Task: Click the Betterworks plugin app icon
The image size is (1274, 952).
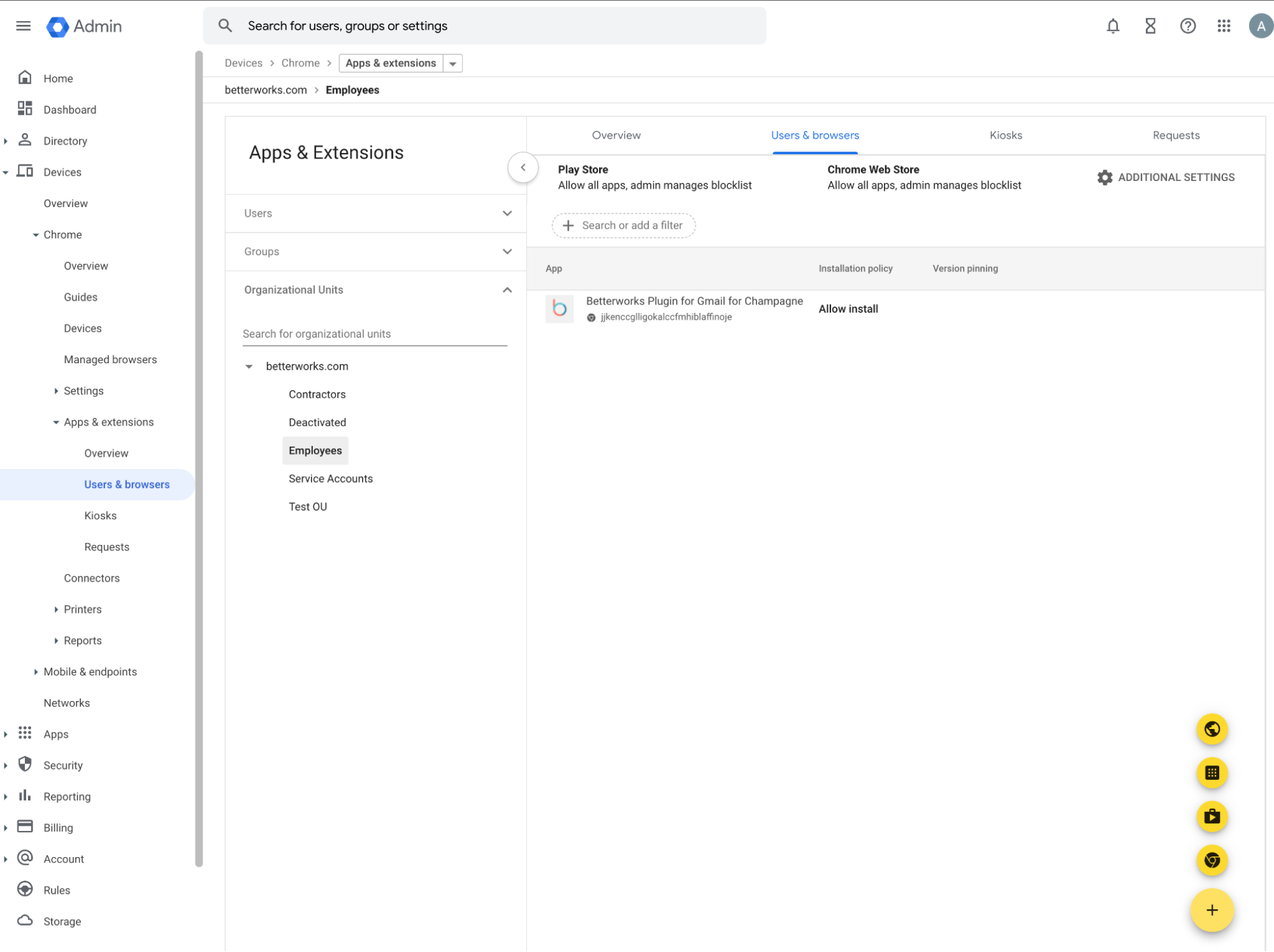Action: [559, 308]
